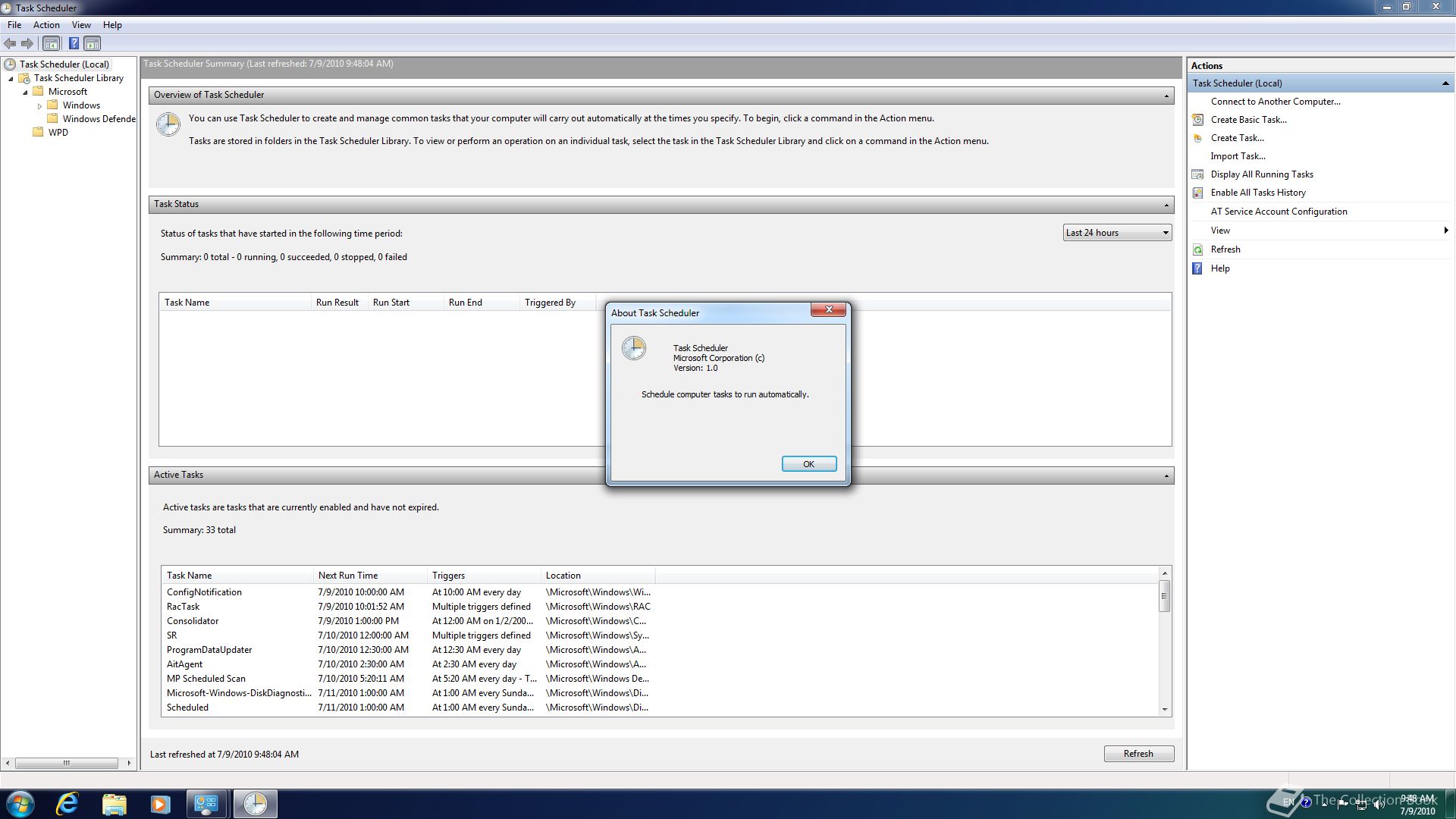Viewport: 1456px width, 819px height.
Task: Click the Task Scheduler Library folder icon
Action: pos(24,78)
